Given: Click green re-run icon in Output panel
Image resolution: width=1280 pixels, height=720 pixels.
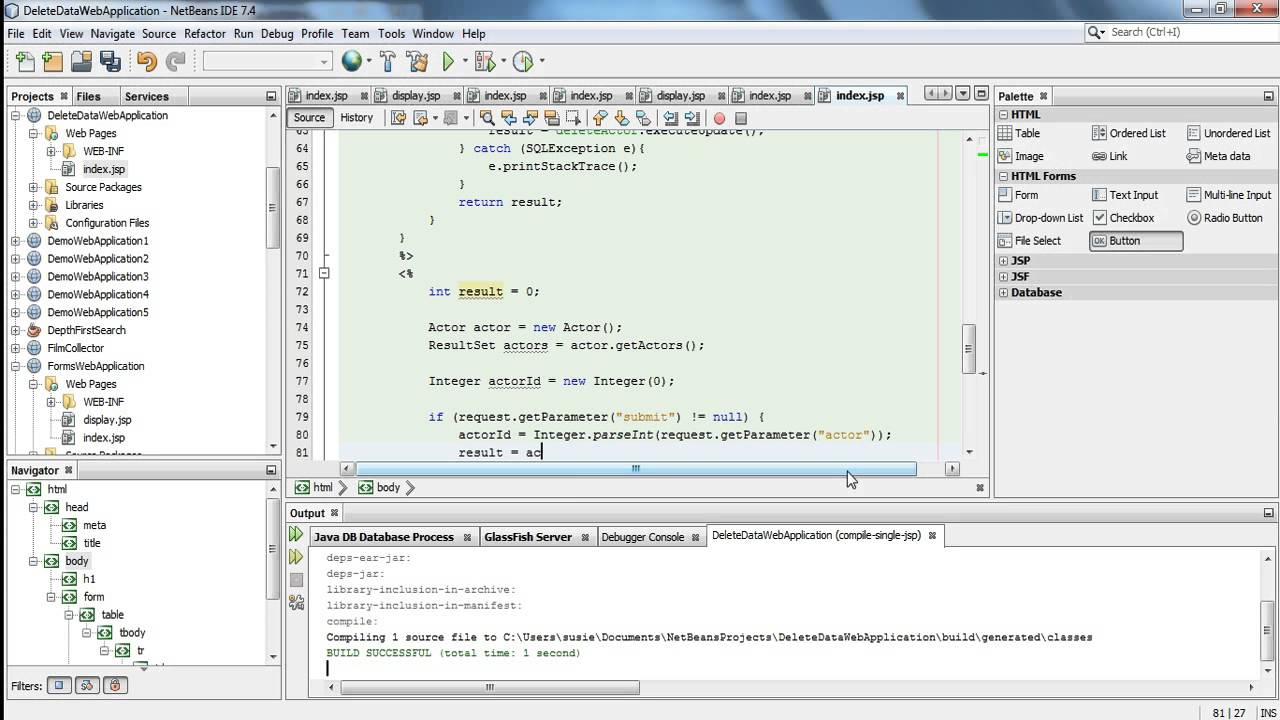Looking at the screenshot, I should tap(296, 535).
